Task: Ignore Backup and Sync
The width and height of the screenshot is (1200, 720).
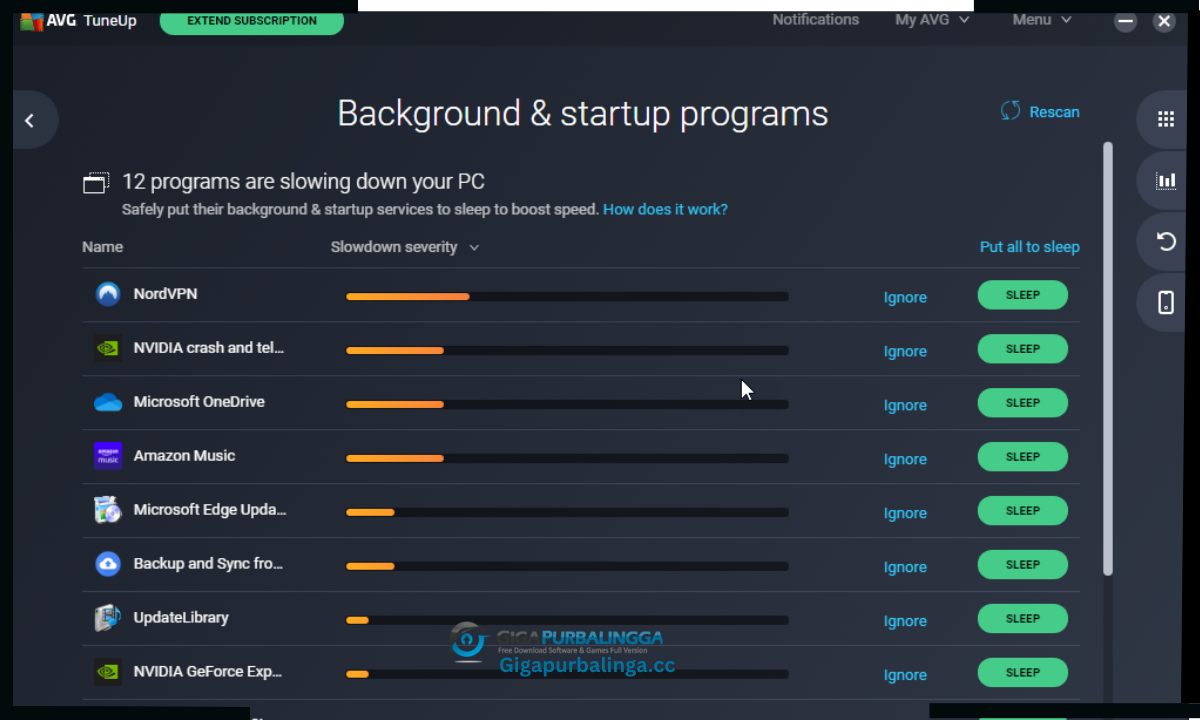Action: [x=905, y=567]
